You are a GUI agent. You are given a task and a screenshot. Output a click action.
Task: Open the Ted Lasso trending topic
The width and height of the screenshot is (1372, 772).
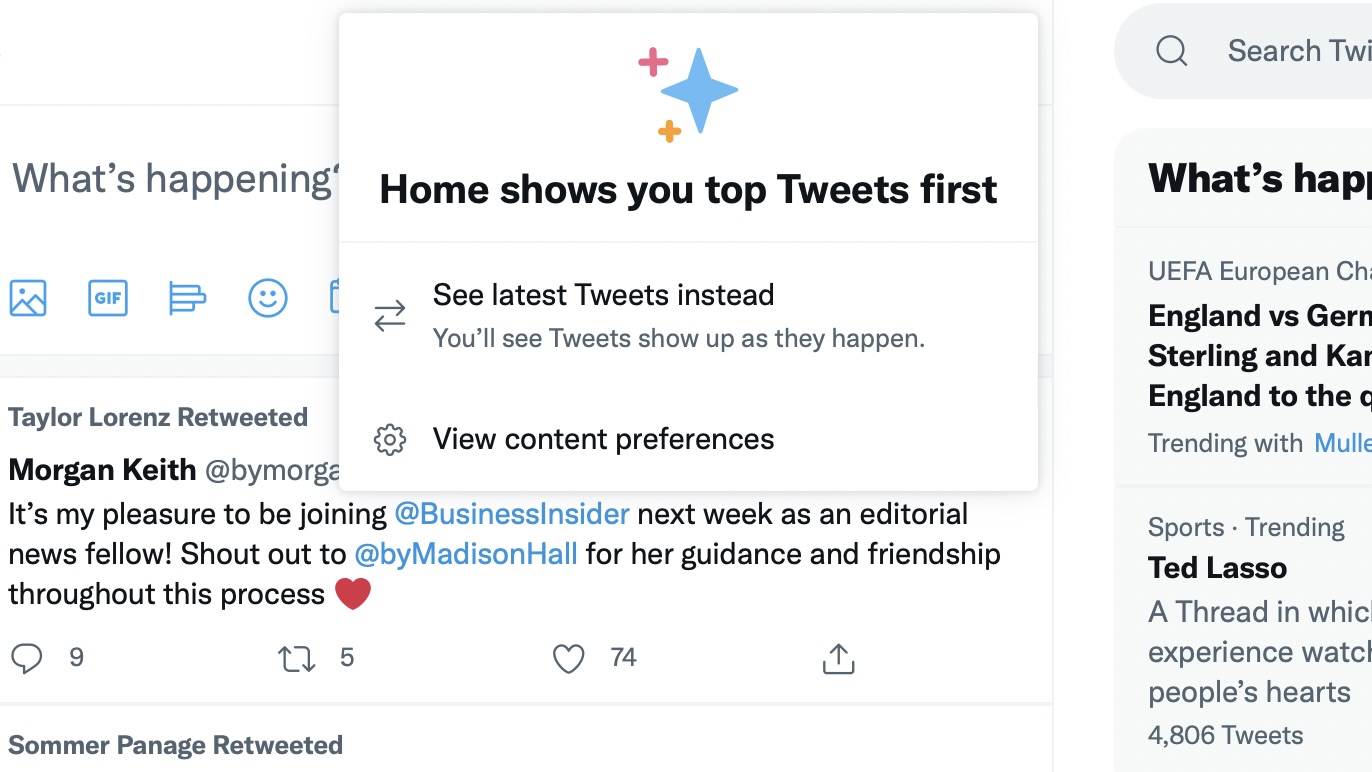[1217, 568]
